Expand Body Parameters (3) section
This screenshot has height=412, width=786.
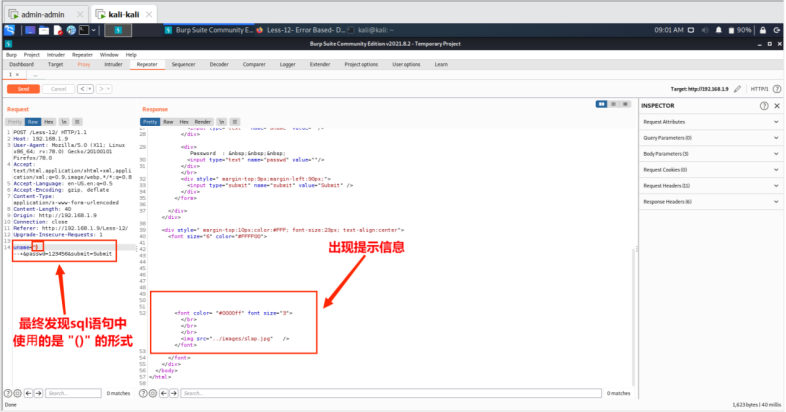tap(711, 154)
